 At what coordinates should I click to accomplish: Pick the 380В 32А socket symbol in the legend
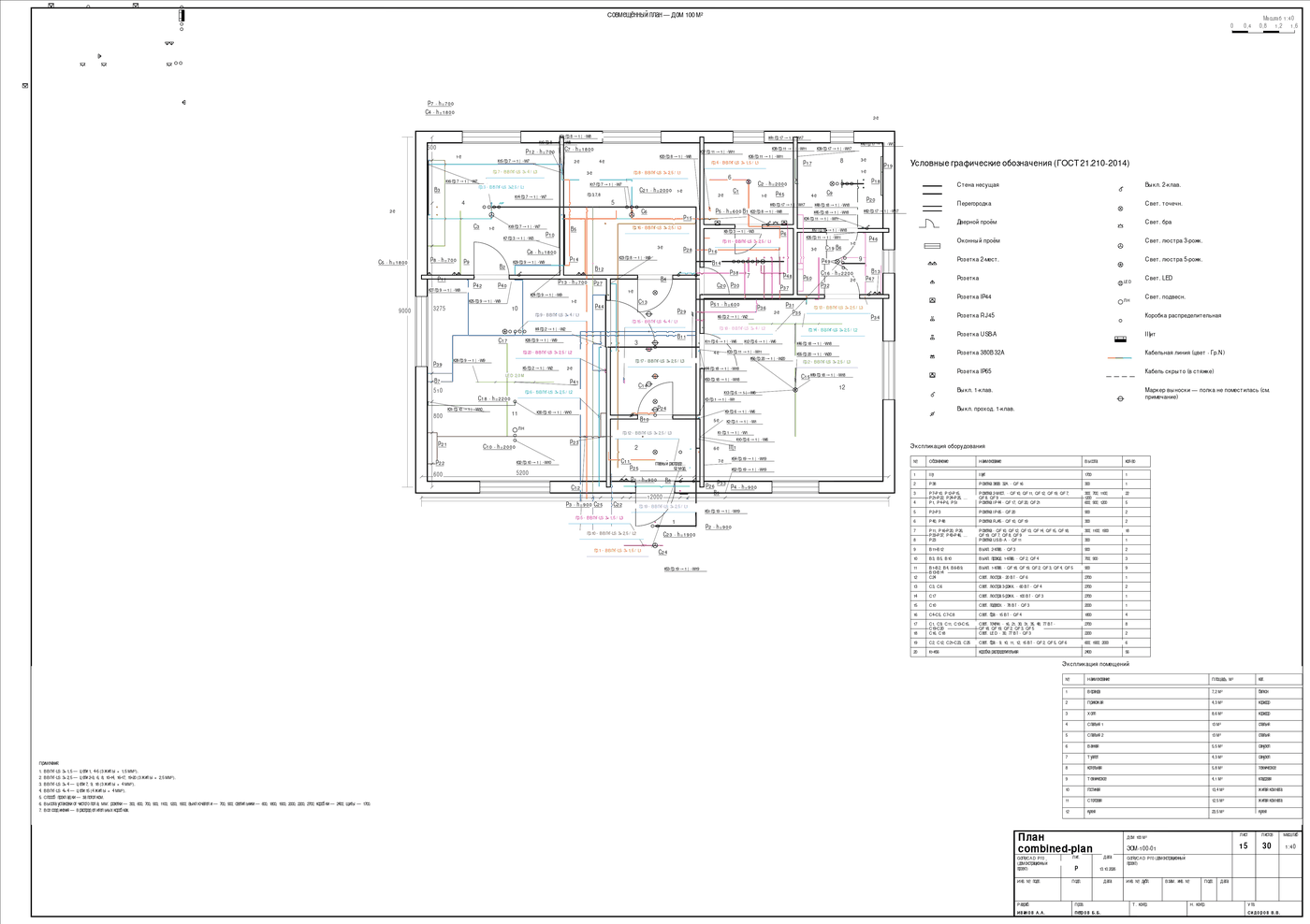932,356
